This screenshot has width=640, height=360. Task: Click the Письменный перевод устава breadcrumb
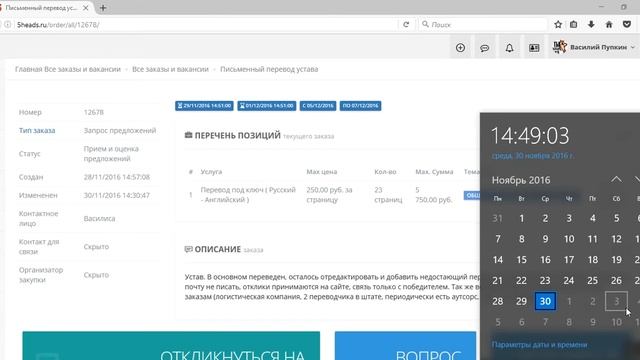coord(269,69)
